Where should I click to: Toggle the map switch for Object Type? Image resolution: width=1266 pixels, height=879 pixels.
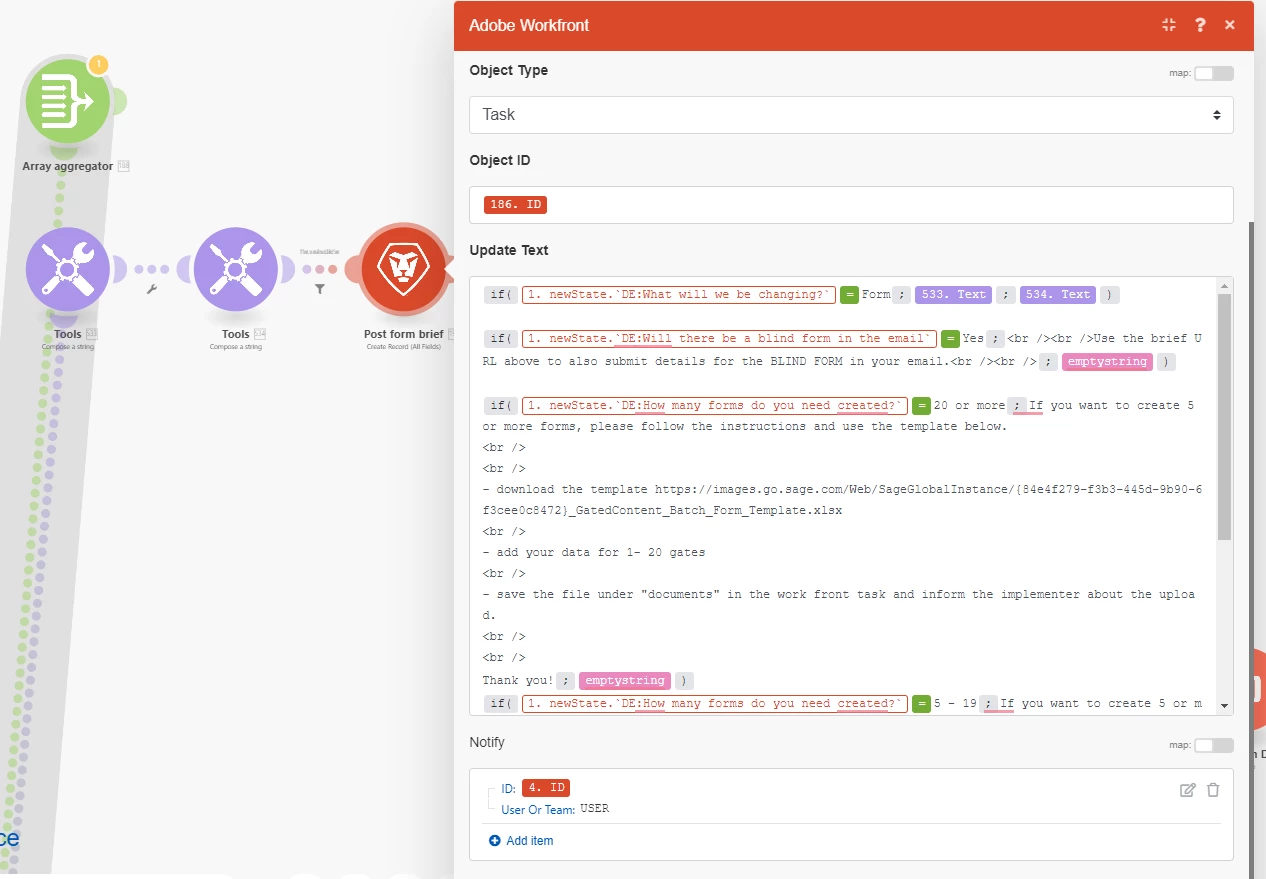pos(1214,73)
